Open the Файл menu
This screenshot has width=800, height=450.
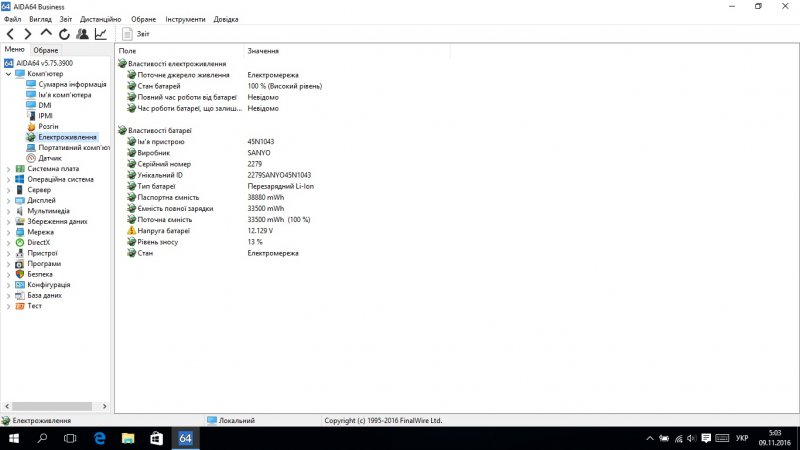coord(12,19)
